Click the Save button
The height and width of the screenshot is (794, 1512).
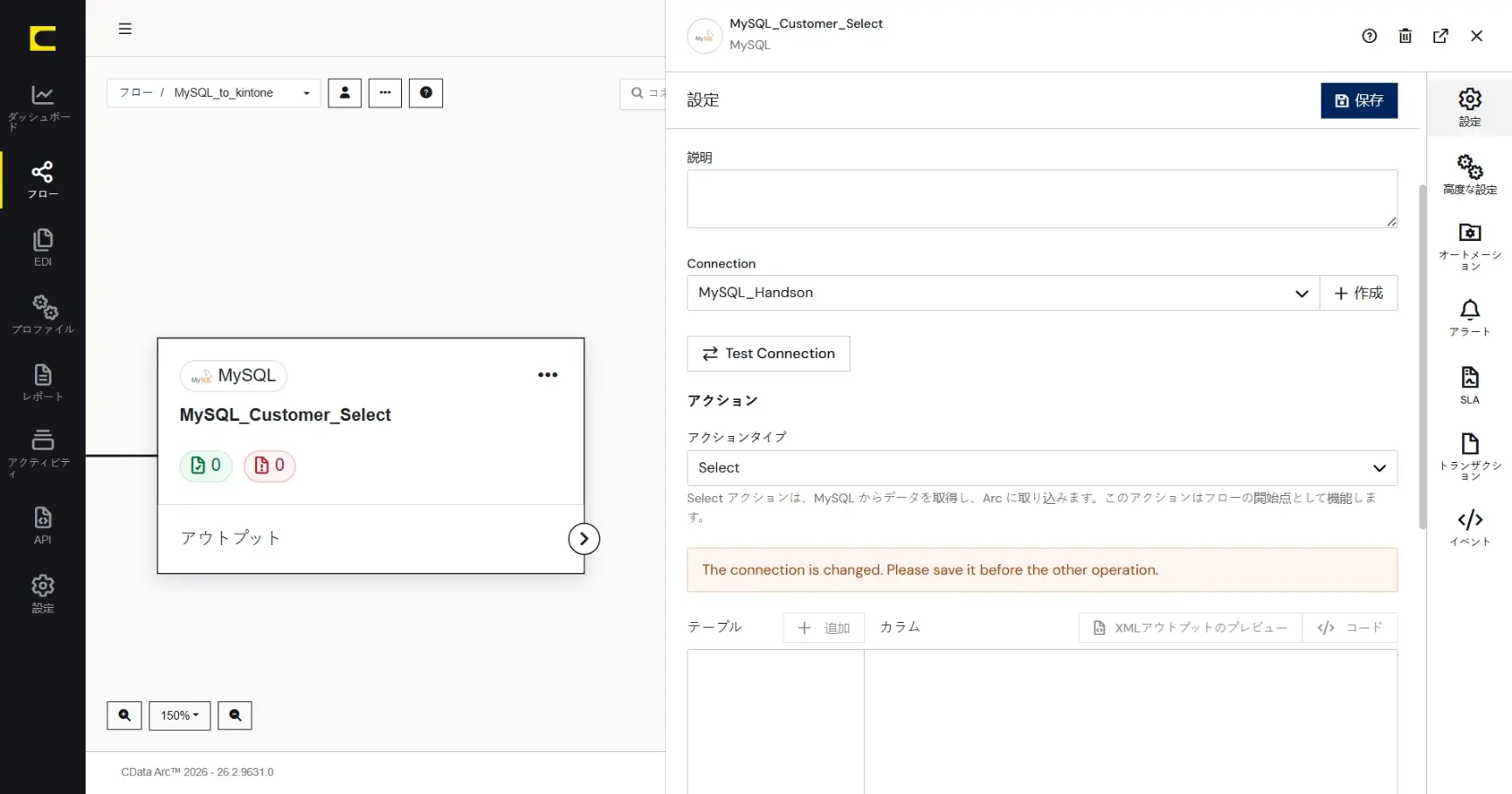click(1359, 100)
